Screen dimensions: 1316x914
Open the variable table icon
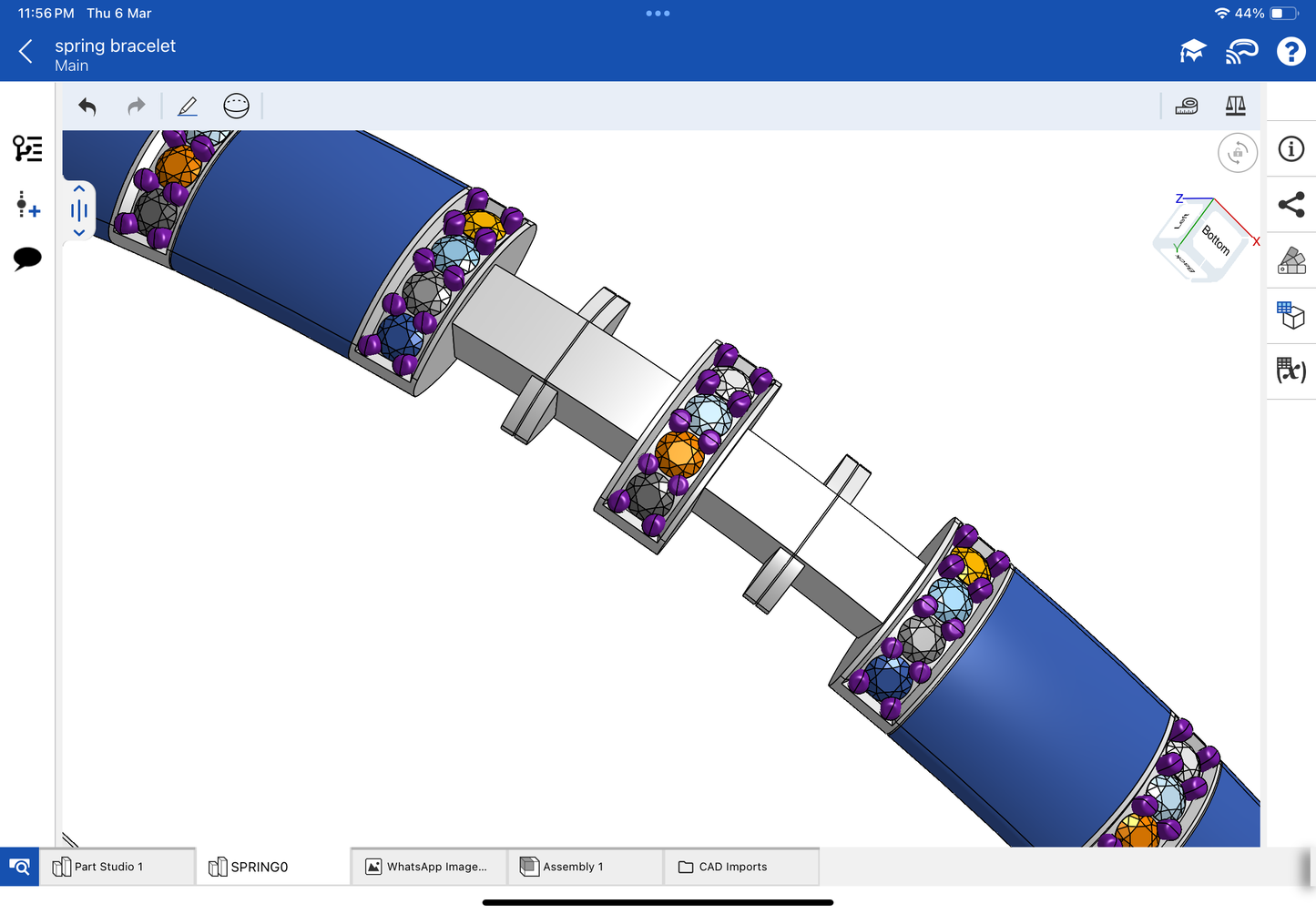pyautogui.click(x=1290, y=370)
